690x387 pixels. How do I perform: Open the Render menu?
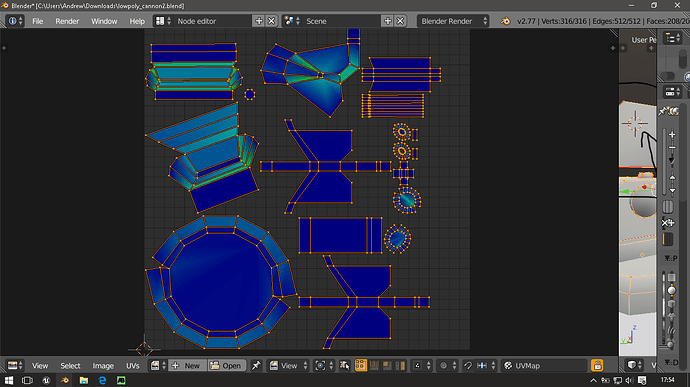click(67, 21)
